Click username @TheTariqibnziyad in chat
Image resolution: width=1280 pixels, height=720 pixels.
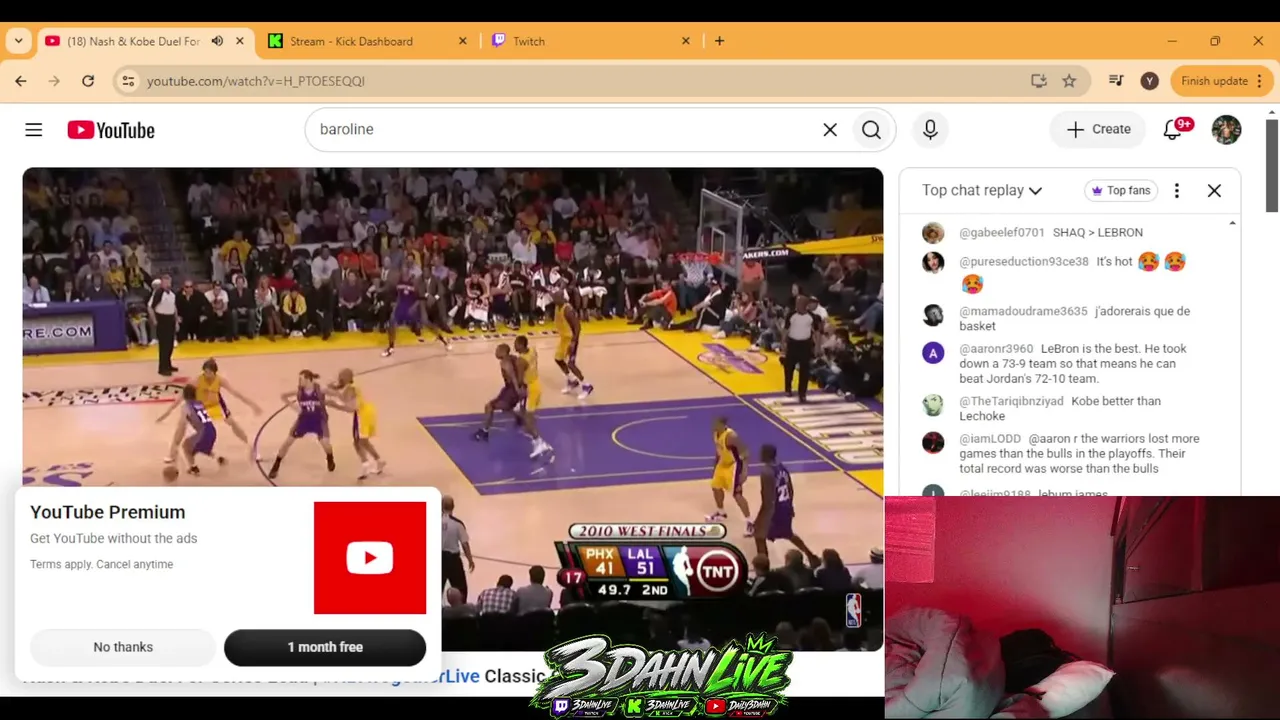pyautogui.click(x=1011, y=401)
